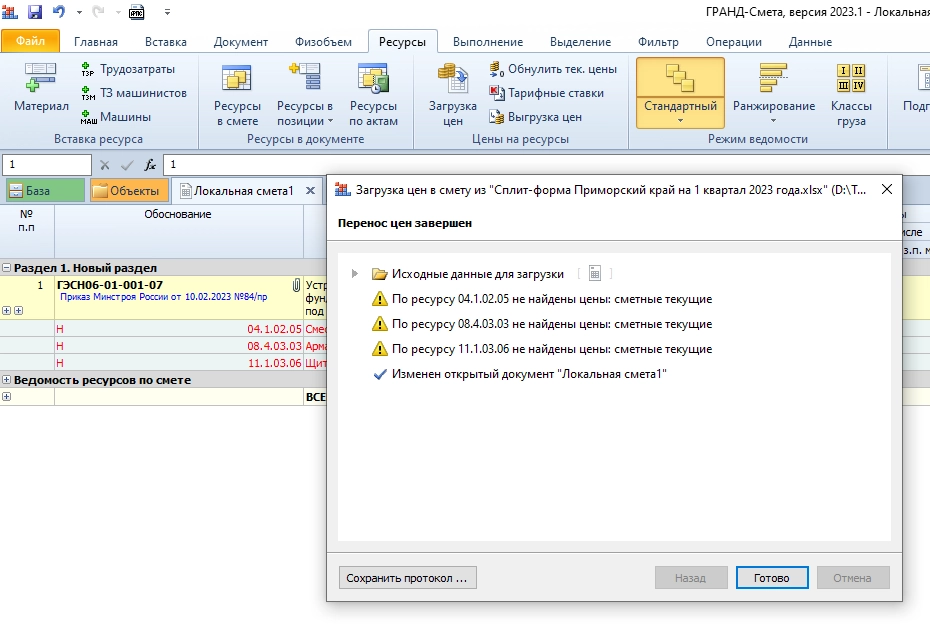This screenshot has height=632, width=930.
Task: Click Обнулить тек. цены
Action: coord(553,69)
